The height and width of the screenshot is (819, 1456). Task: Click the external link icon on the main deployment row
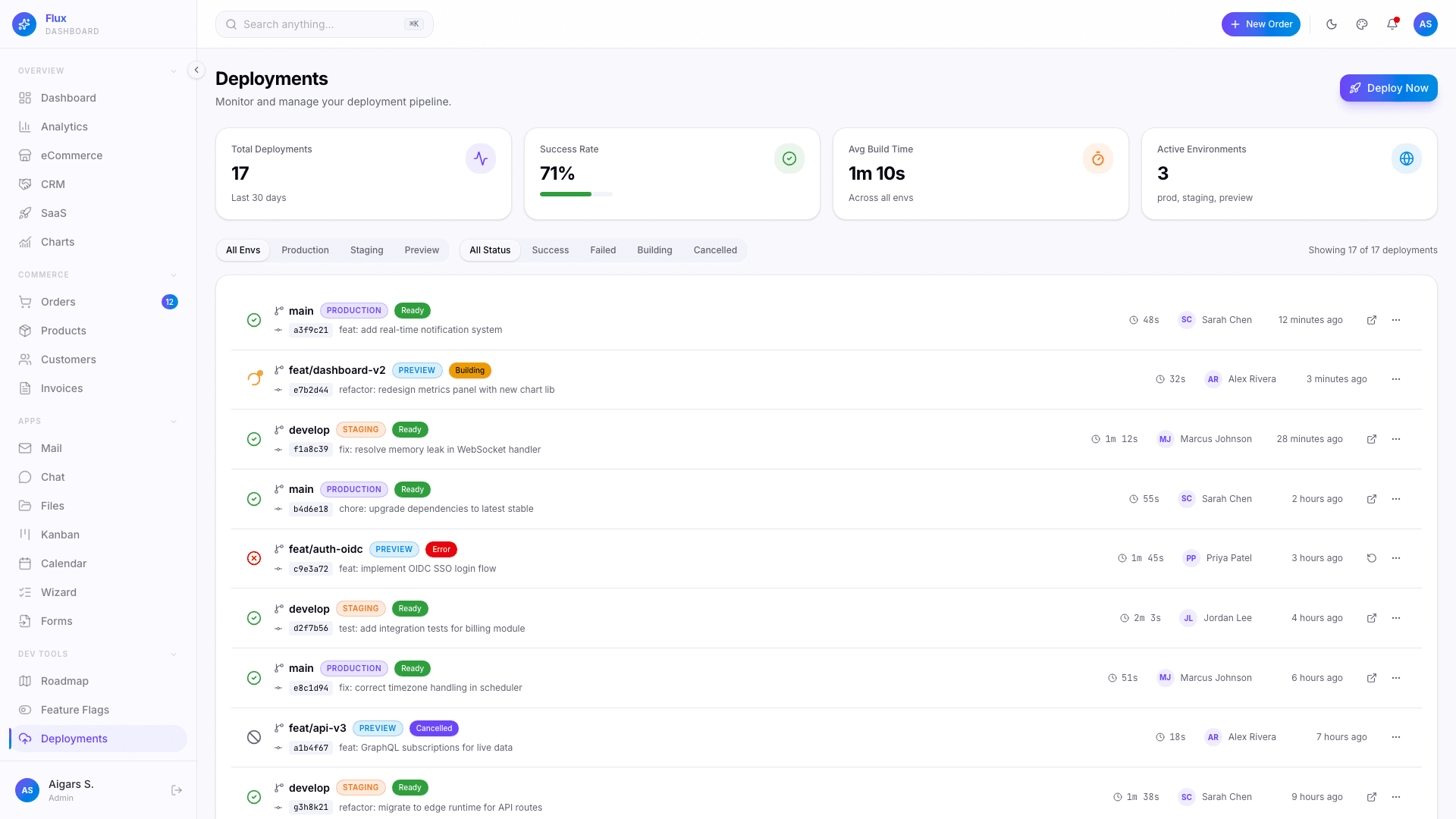(1372, 320)
